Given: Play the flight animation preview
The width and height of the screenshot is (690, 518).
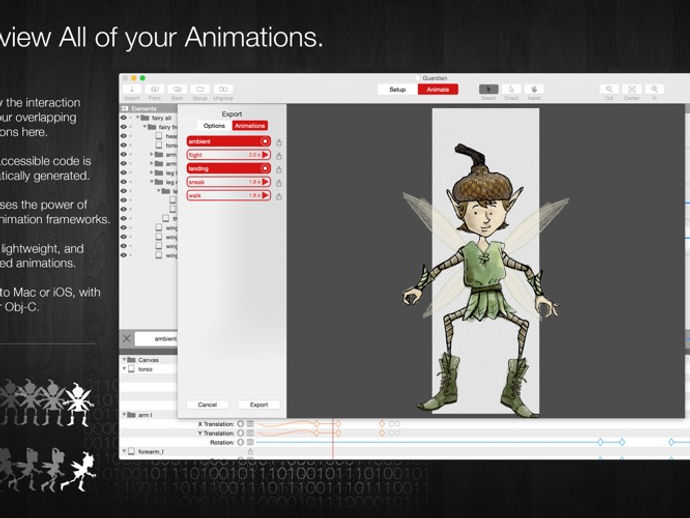Looking at the screenshot, I should [x=265, y=155].
